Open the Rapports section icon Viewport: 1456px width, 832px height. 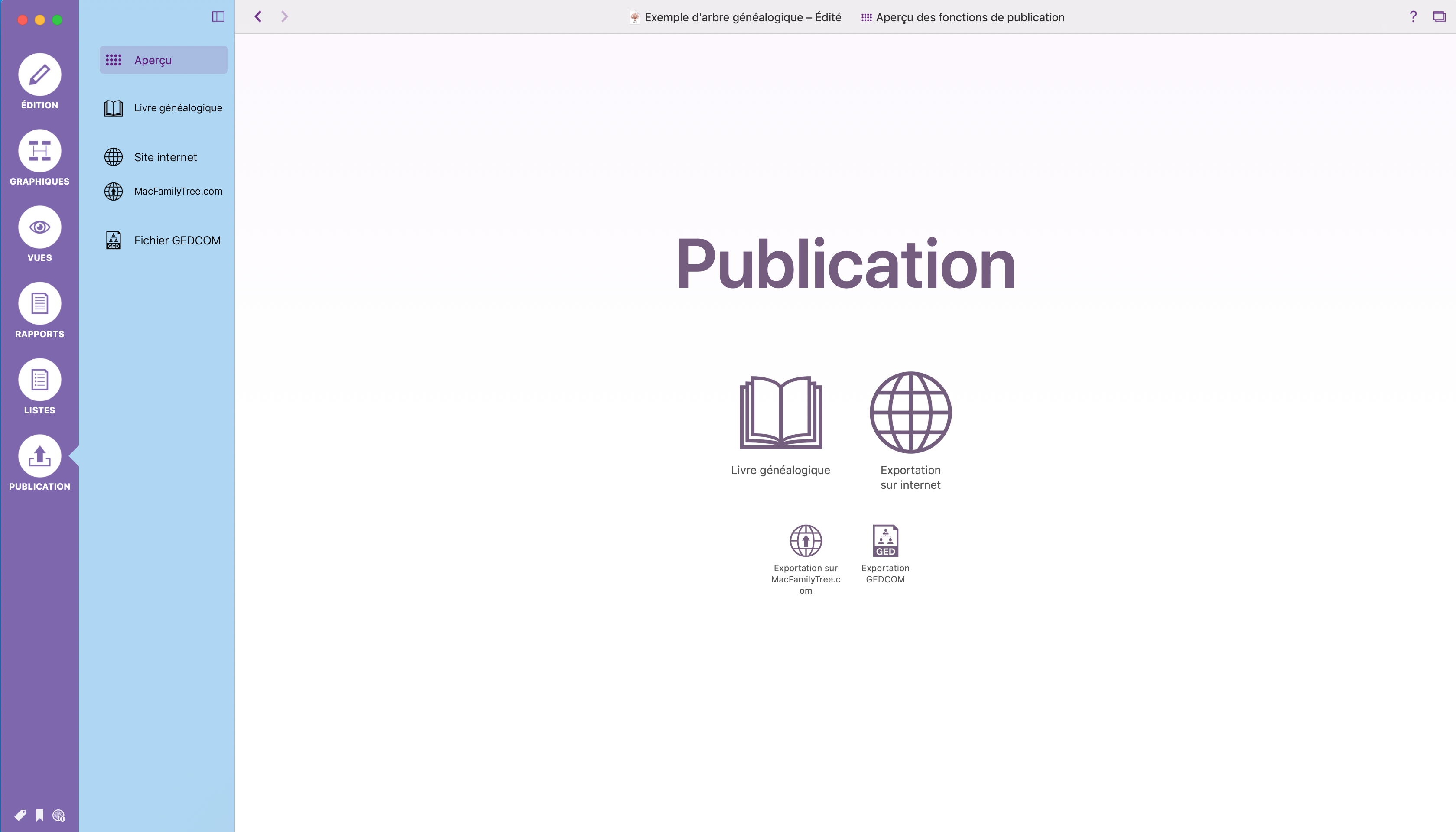[x=39, y=303]
